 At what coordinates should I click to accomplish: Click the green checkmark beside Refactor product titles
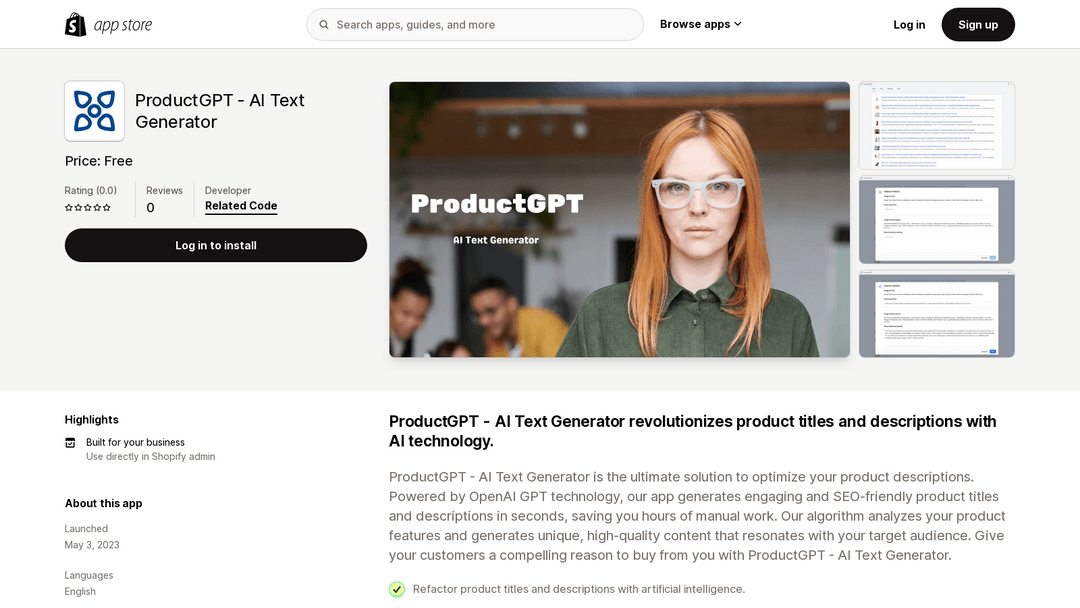pos(397,589)
